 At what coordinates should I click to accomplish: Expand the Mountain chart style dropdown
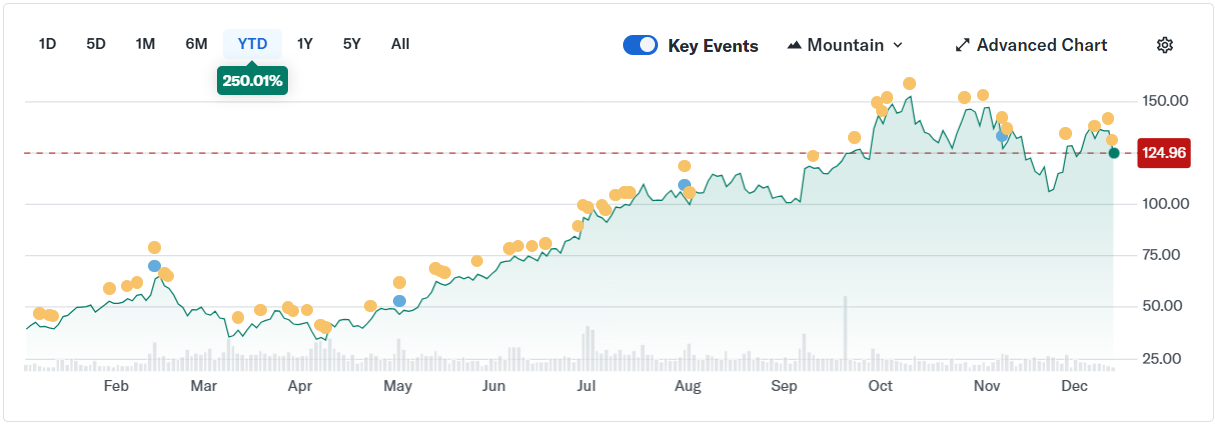point(897,45)
